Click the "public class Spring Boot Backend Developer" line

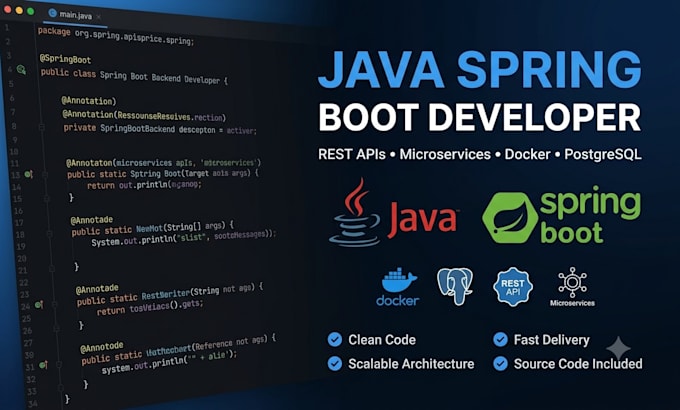pos(134,76)
